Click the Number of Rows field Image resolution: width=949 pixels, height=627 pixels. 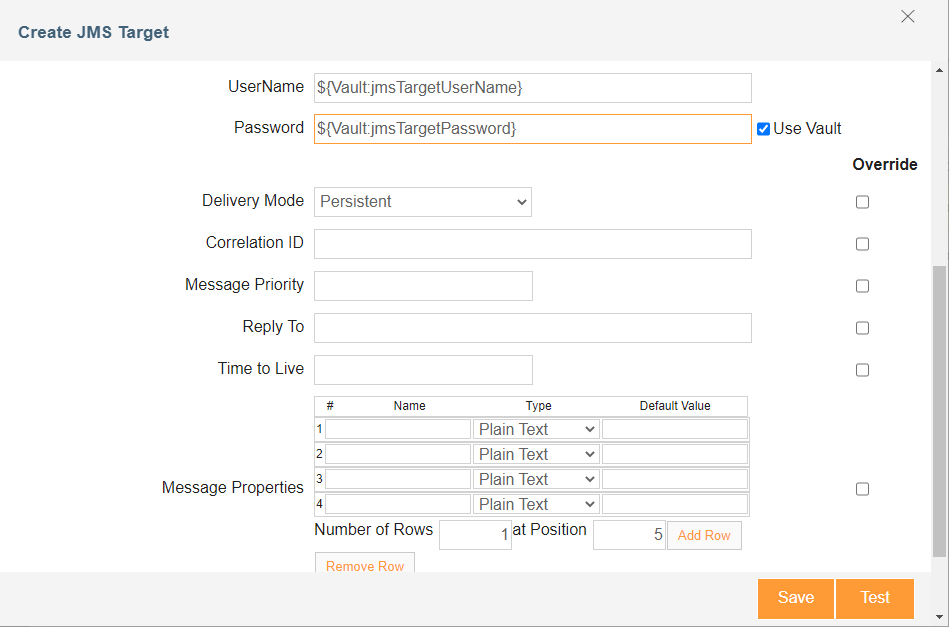475,535
